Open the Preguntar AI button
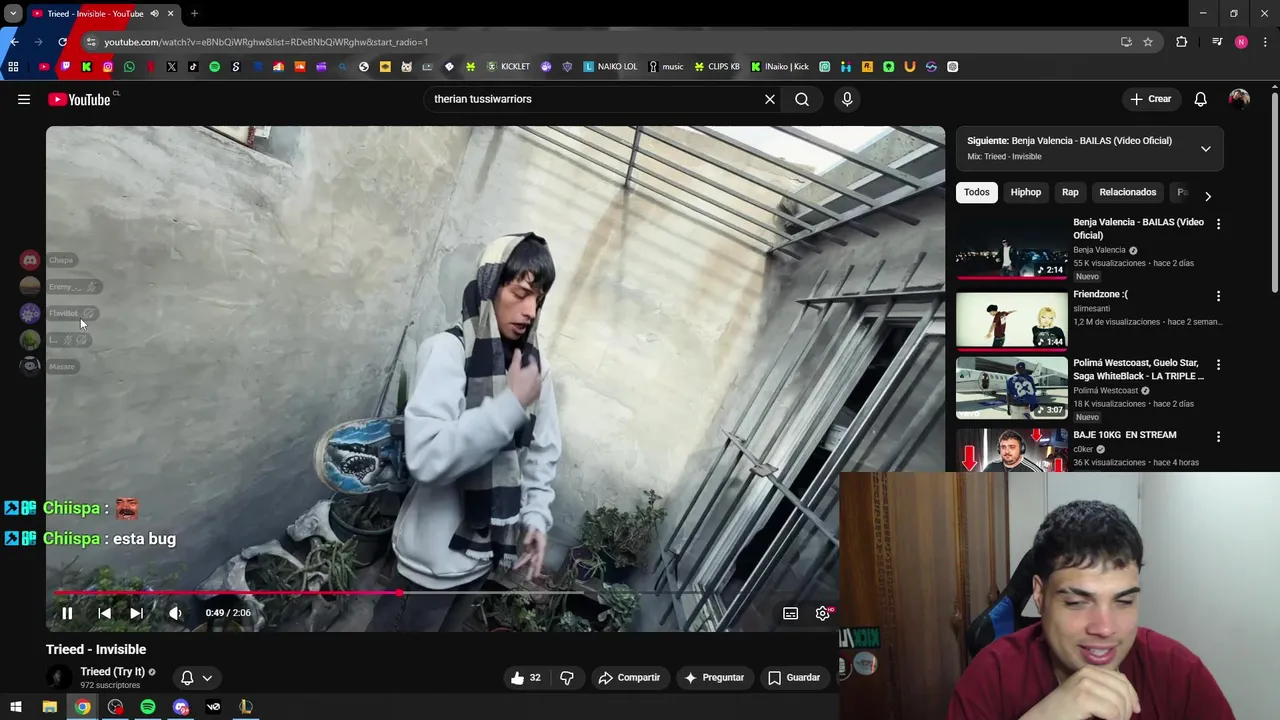 (x=714, y=677)
